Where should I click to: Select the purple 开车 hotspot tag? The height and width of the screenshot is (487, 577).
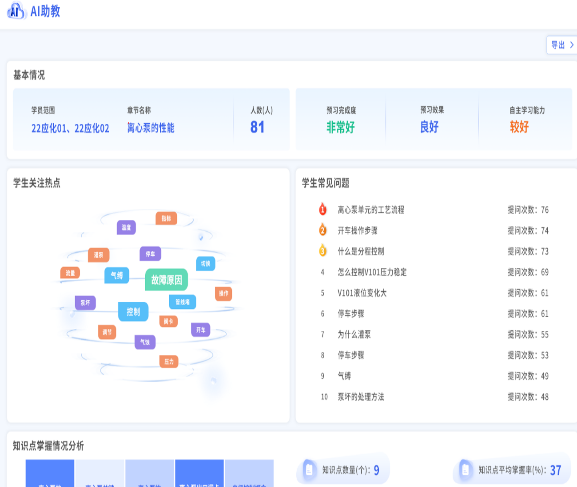point(201,330)
